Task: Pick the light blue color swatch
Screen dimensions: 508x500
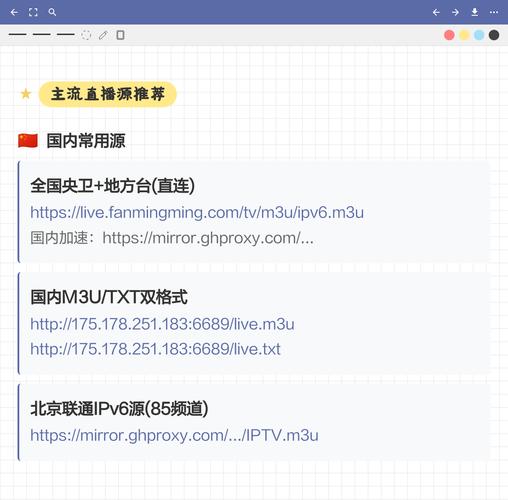Action: 479,35
